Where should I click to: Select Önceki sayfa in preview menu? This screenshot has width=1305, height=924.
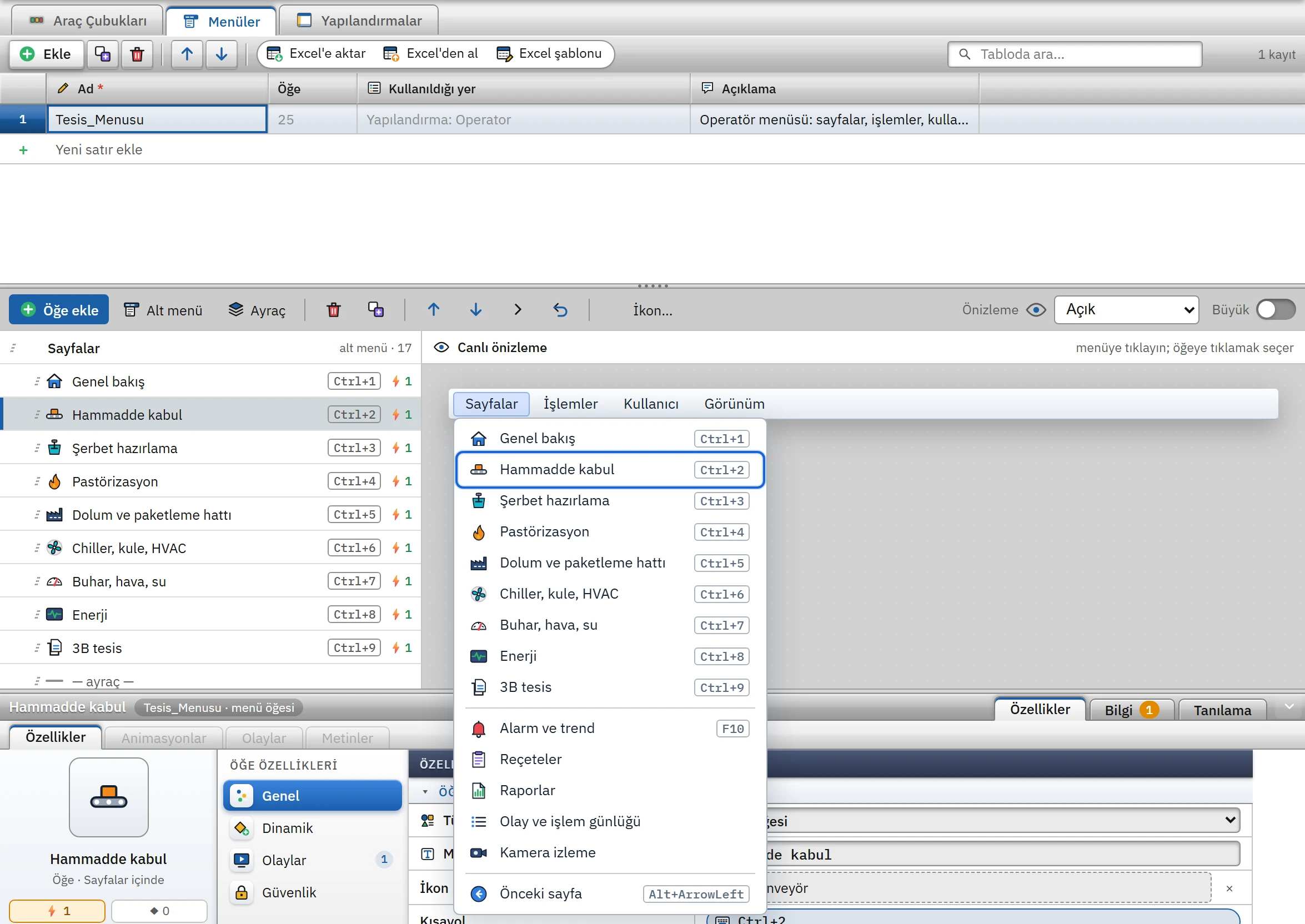(x=610, y=894)
